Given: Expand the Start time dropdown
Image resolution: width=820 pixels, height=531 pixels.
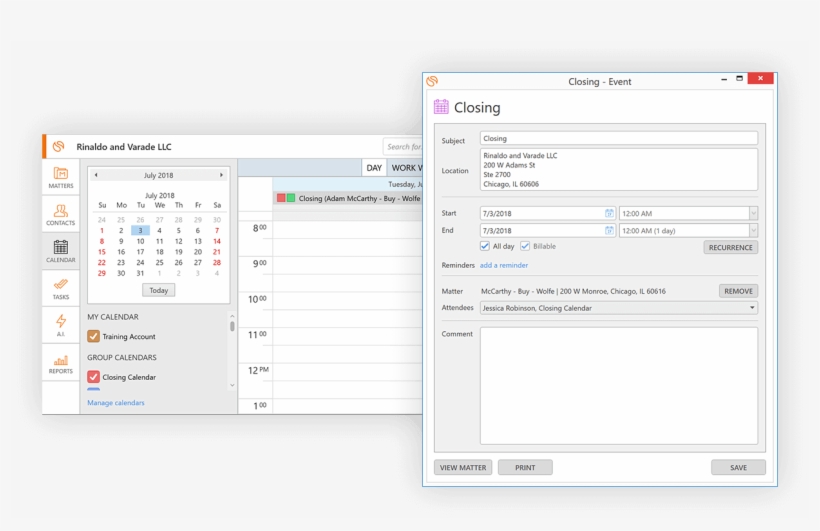Looking at the screenshot, I should click(753, 213).
